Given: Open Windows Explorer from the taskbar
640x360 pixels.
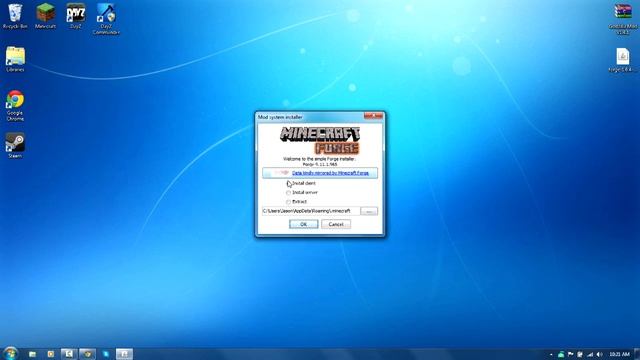Looking at the screenshot, I should pyautogui.click(x=32, y=354).
